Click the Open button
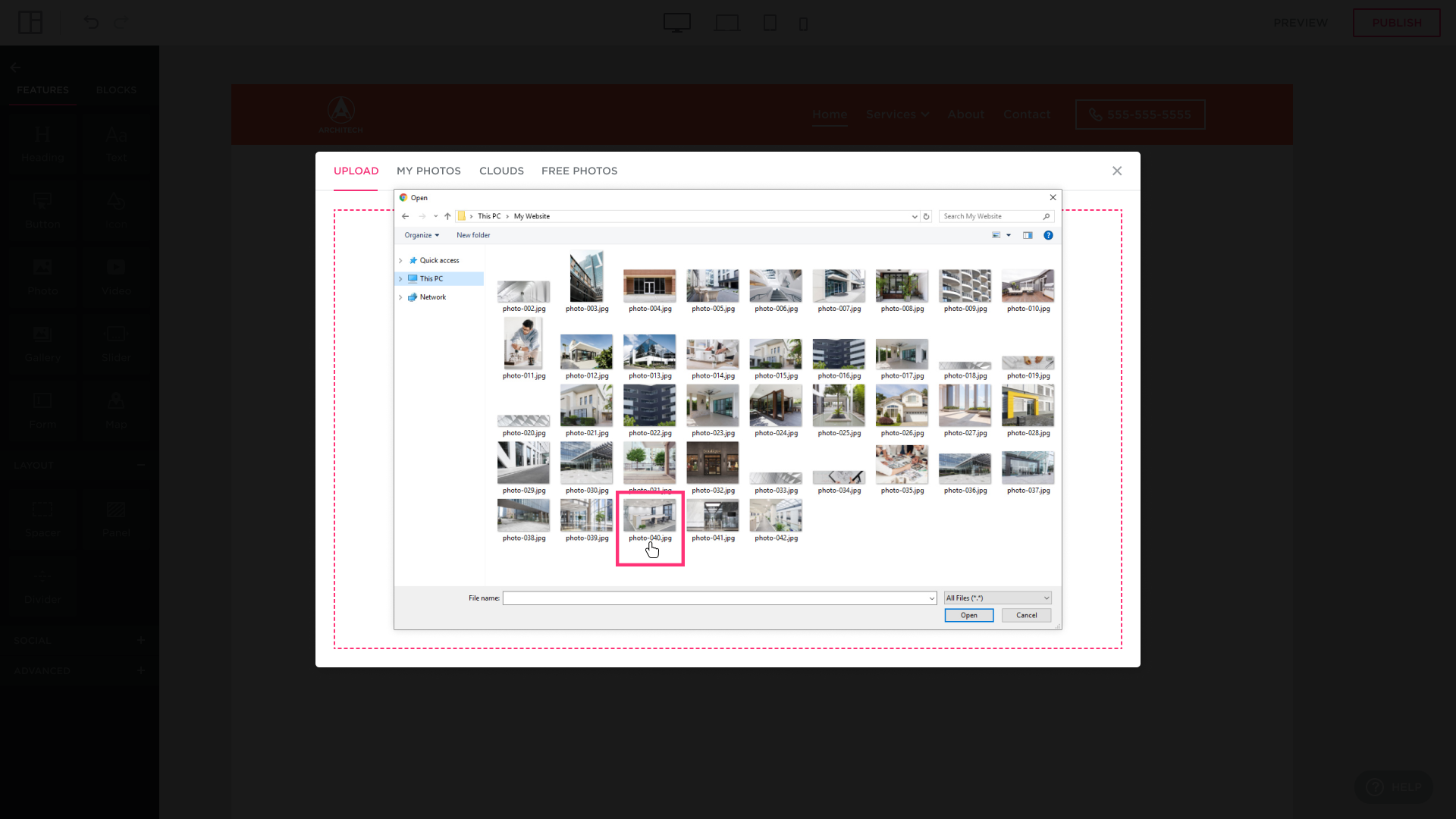The height and width of the screenshot is (819, 1456). 968,615
